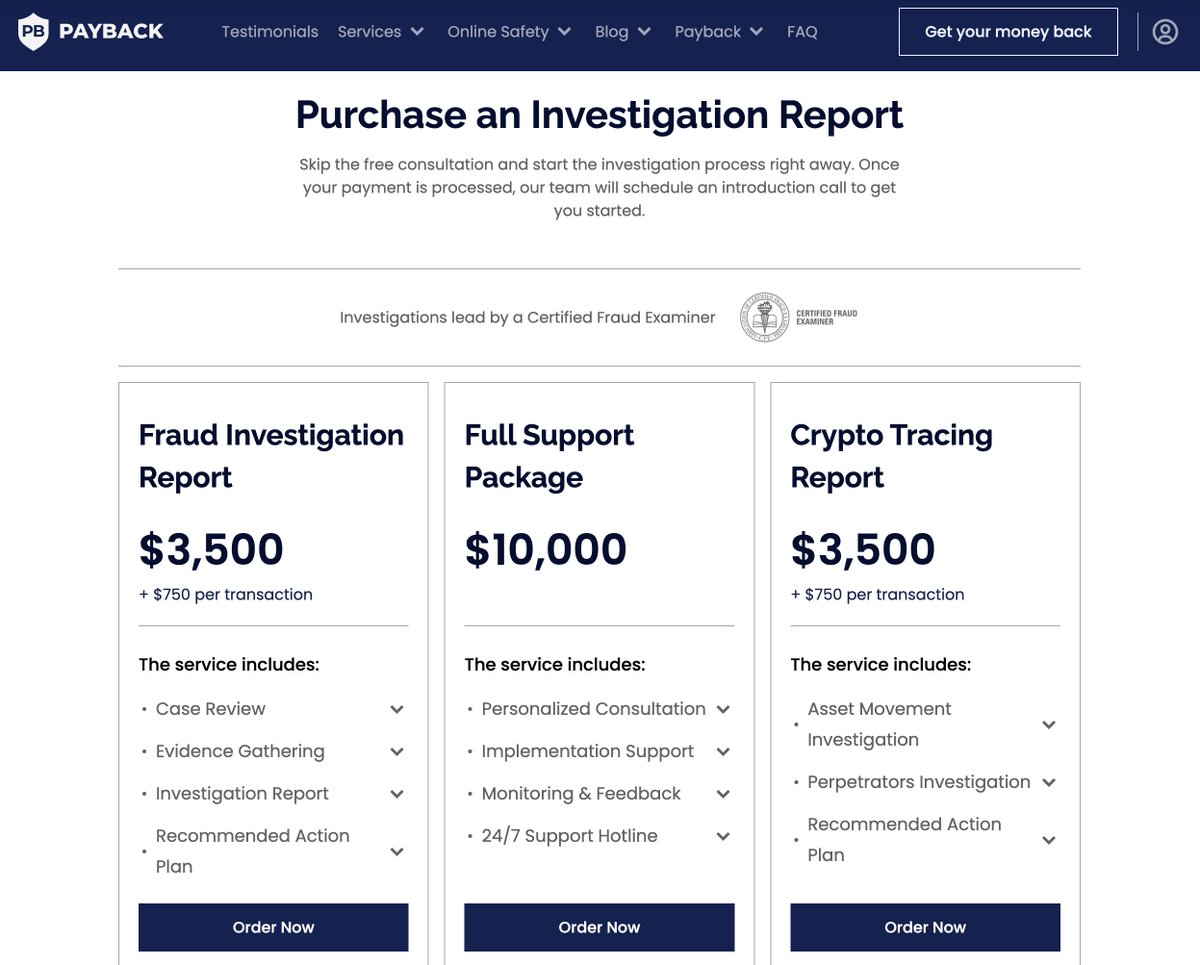Open the Blog dropdown menu
The height and width of the screenshot is (965, 1200).
tap(623, 32)
